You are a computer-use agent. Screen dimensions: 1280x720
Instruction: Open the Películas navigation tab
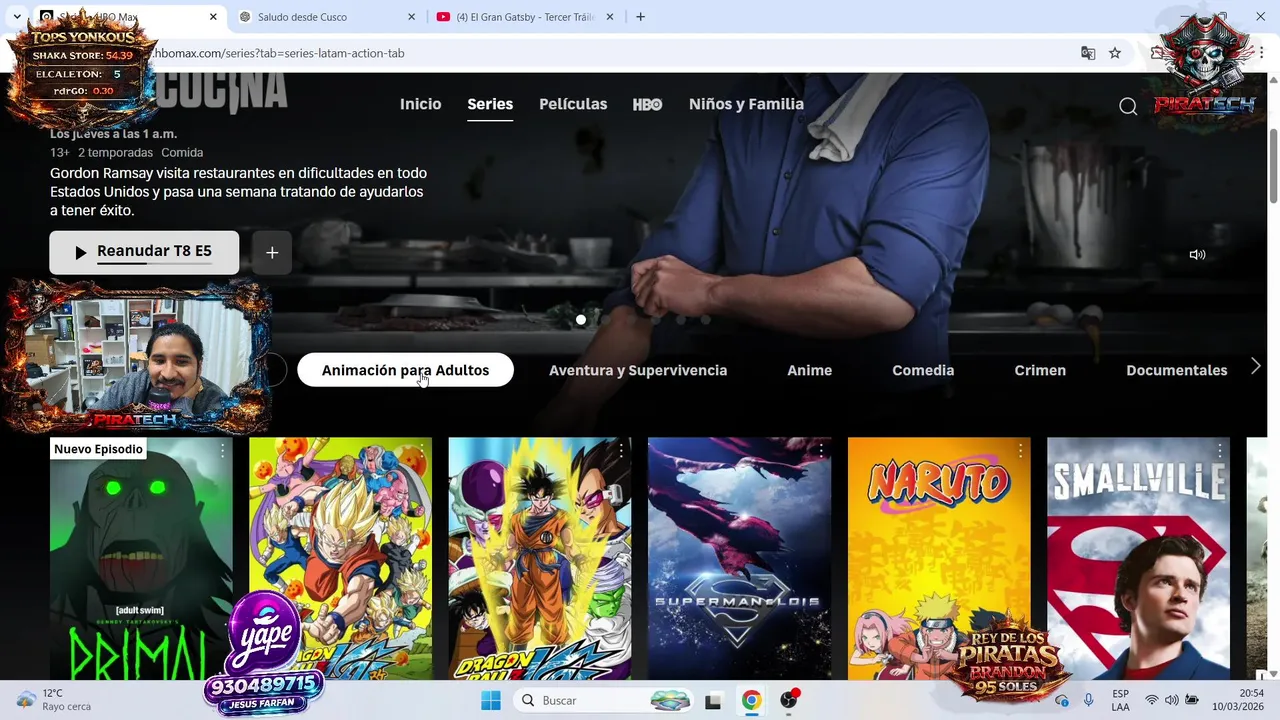point(573,104)
